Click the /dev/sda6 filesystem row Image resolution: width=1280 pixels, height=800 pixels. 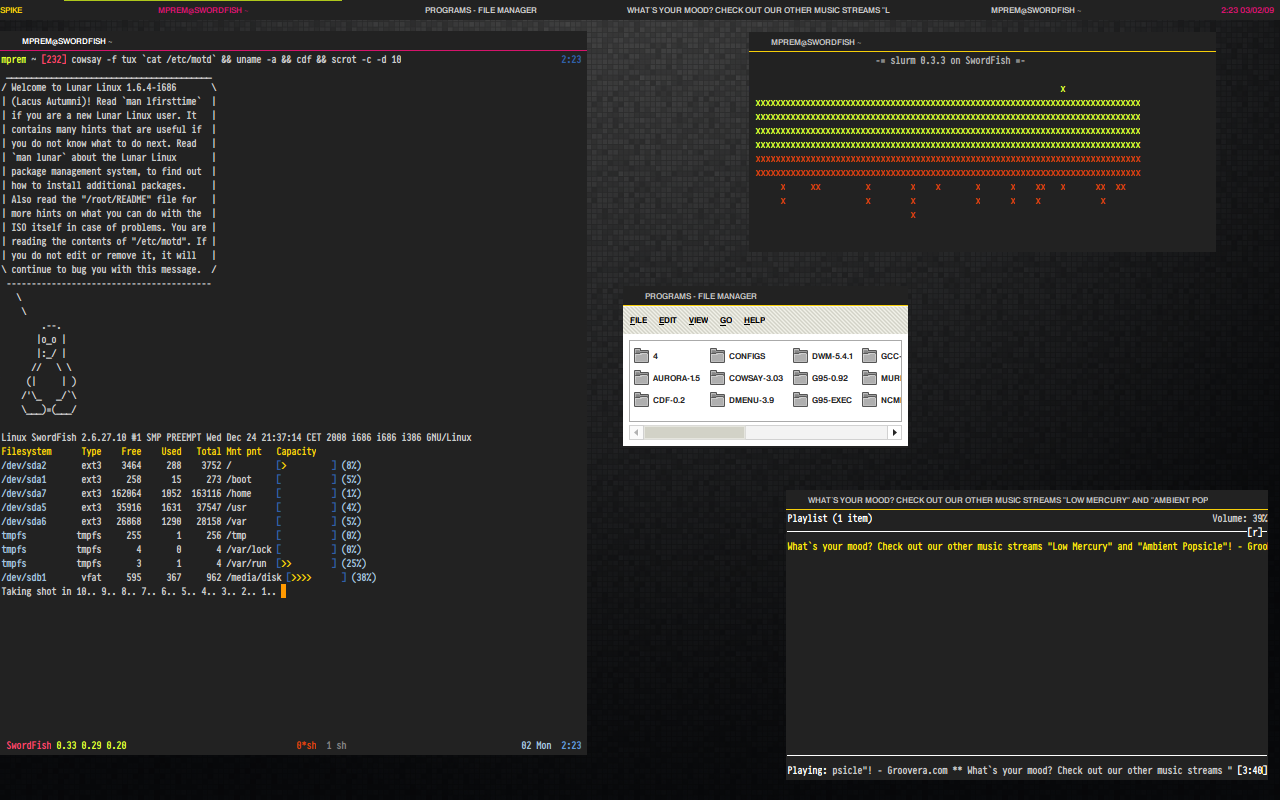(181, 521)
